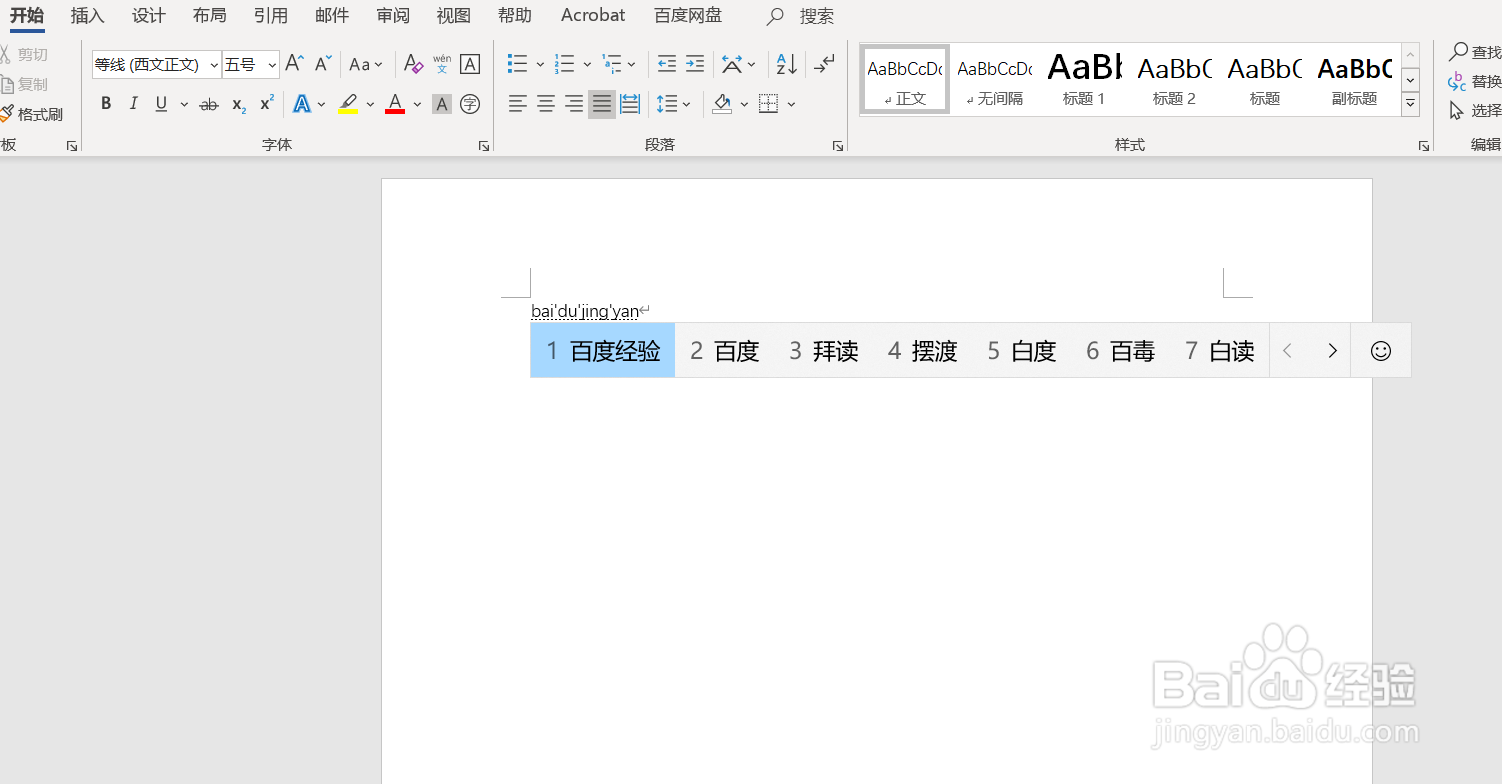Open the font color dropdown arrow
The image size is (1502, 784).
(417, 104)
